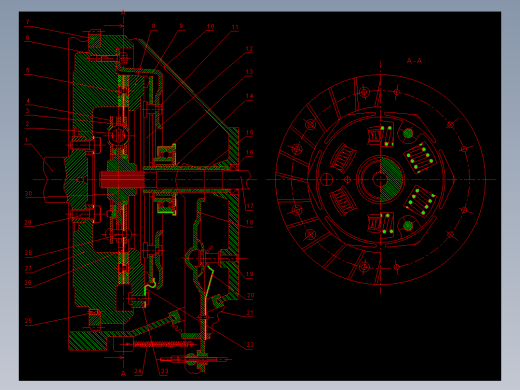Select the hatched hub center in A-A view
The width and height of the screenshot is (520, 390).
tap(391, 180)
